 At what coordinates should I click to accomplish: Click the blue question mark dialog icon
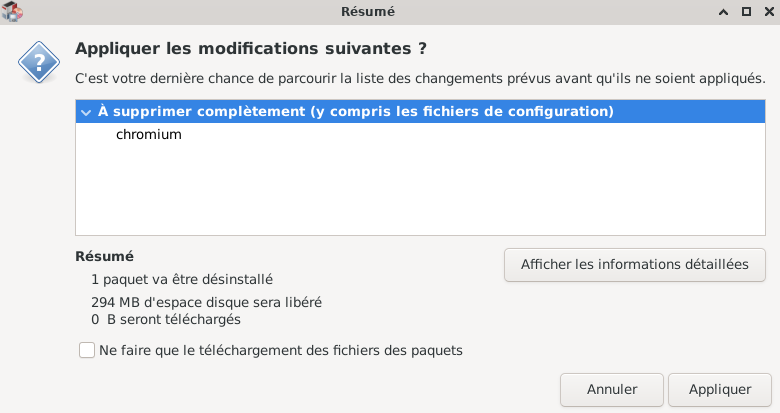39,65
